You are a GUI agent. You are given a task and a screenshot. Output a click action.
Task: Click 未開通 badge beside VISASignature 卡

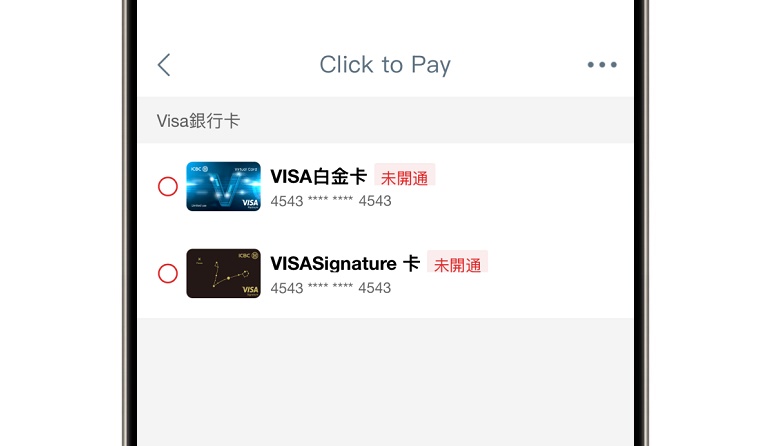[x=457, y=264]
